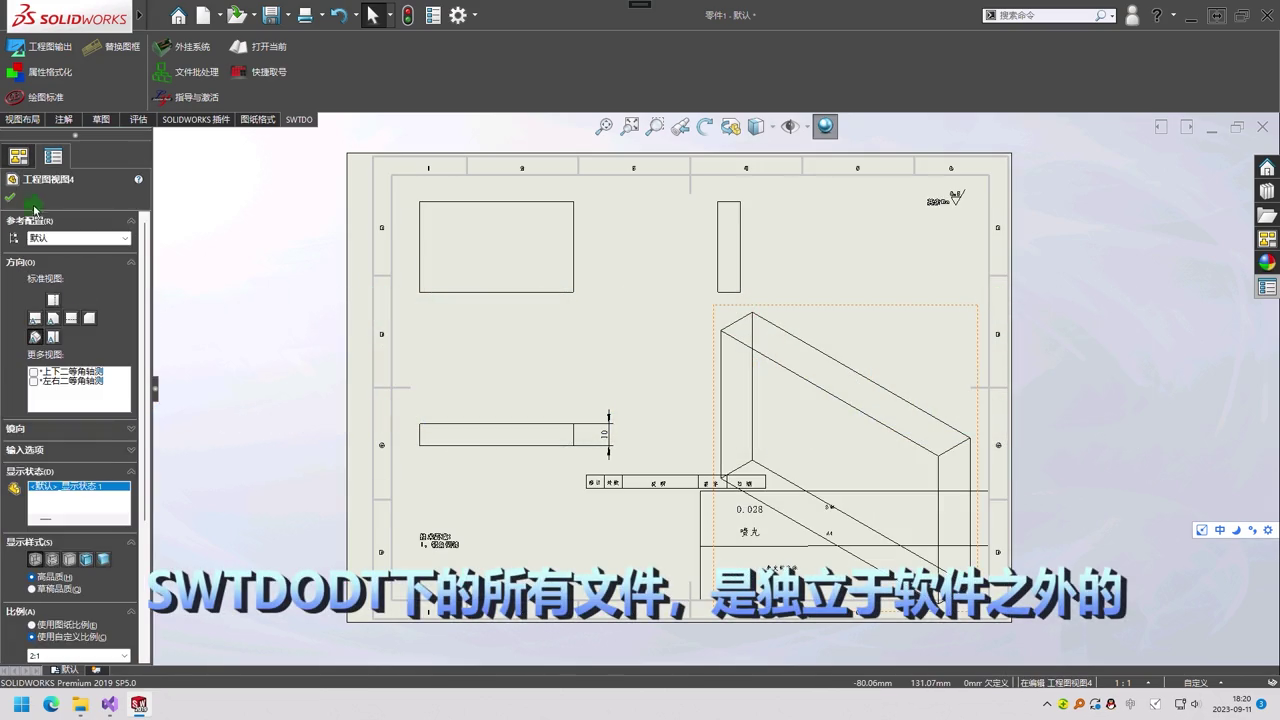Open the Options gear icon
Screen dimensions: 1280x720
pos(457,15)
